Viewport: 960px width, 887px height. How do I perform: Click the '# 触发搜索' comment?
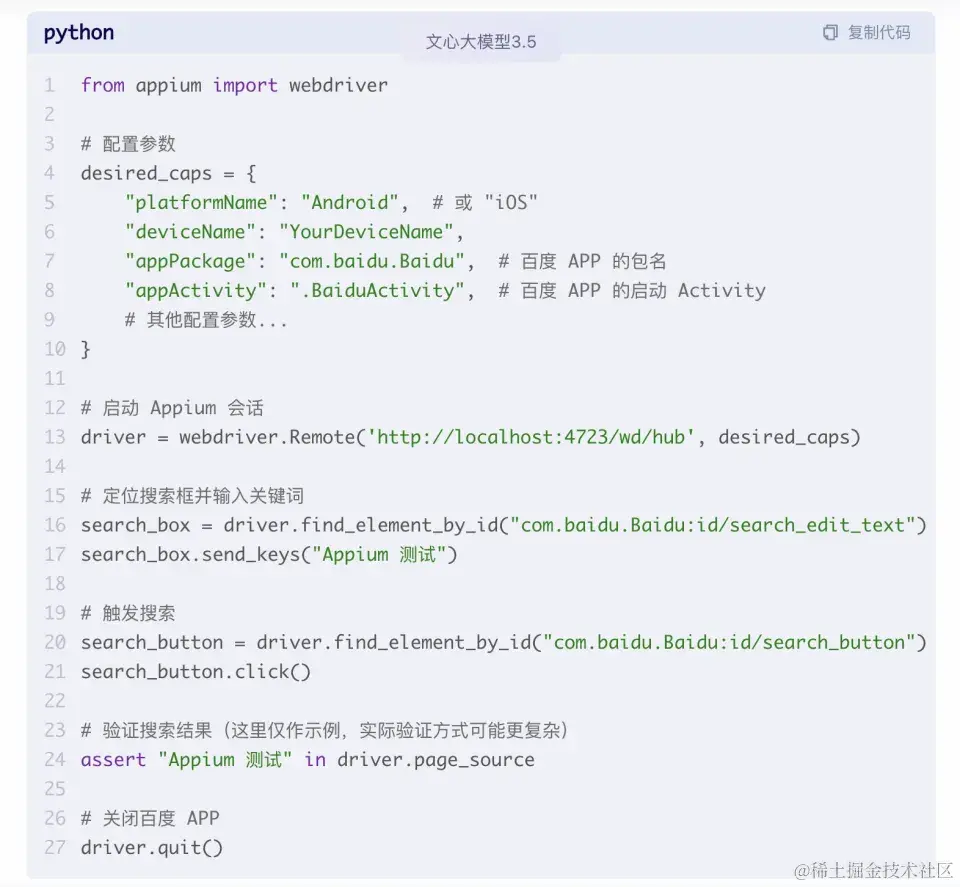128,613
